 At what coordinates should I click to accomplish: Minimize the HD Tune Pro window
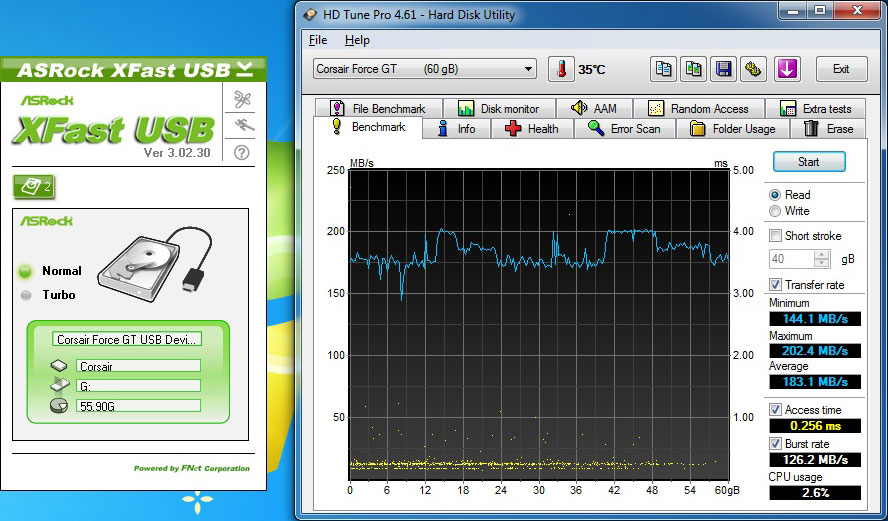click(x=793, y=10)
